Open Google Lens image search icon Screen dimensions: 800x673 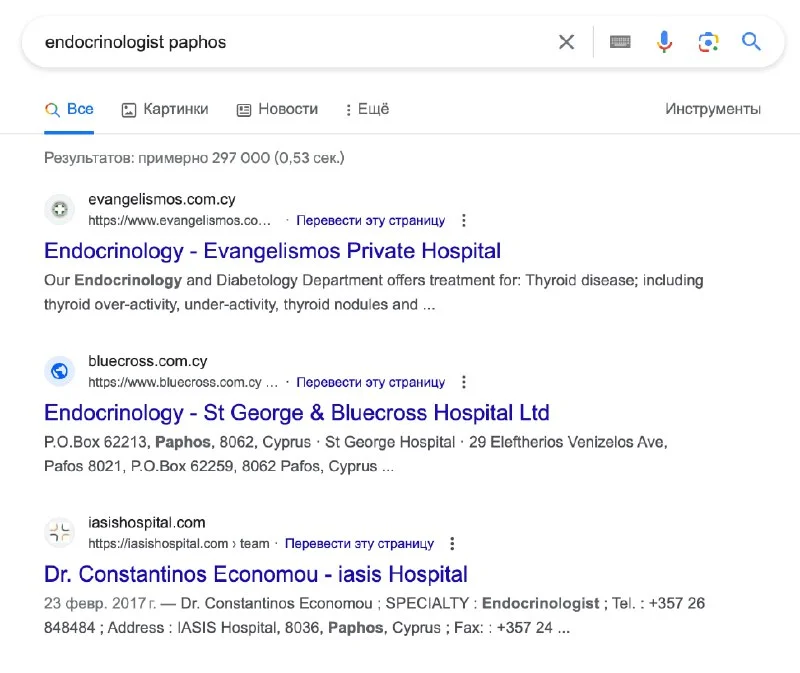pyautogui.click(x=708, y=42)
